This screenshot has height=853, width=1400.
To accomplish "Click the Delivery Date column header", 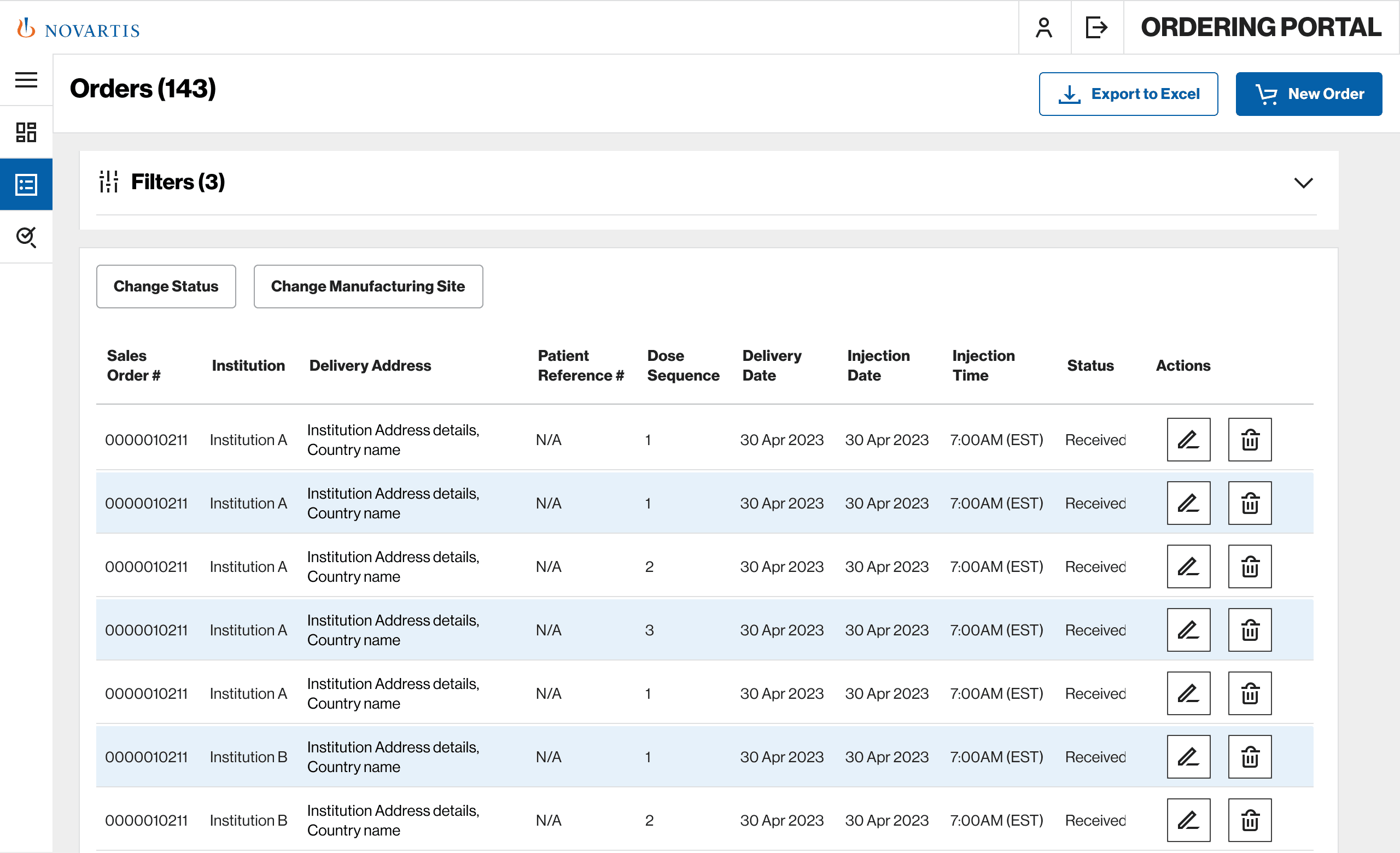I will 771,365.
